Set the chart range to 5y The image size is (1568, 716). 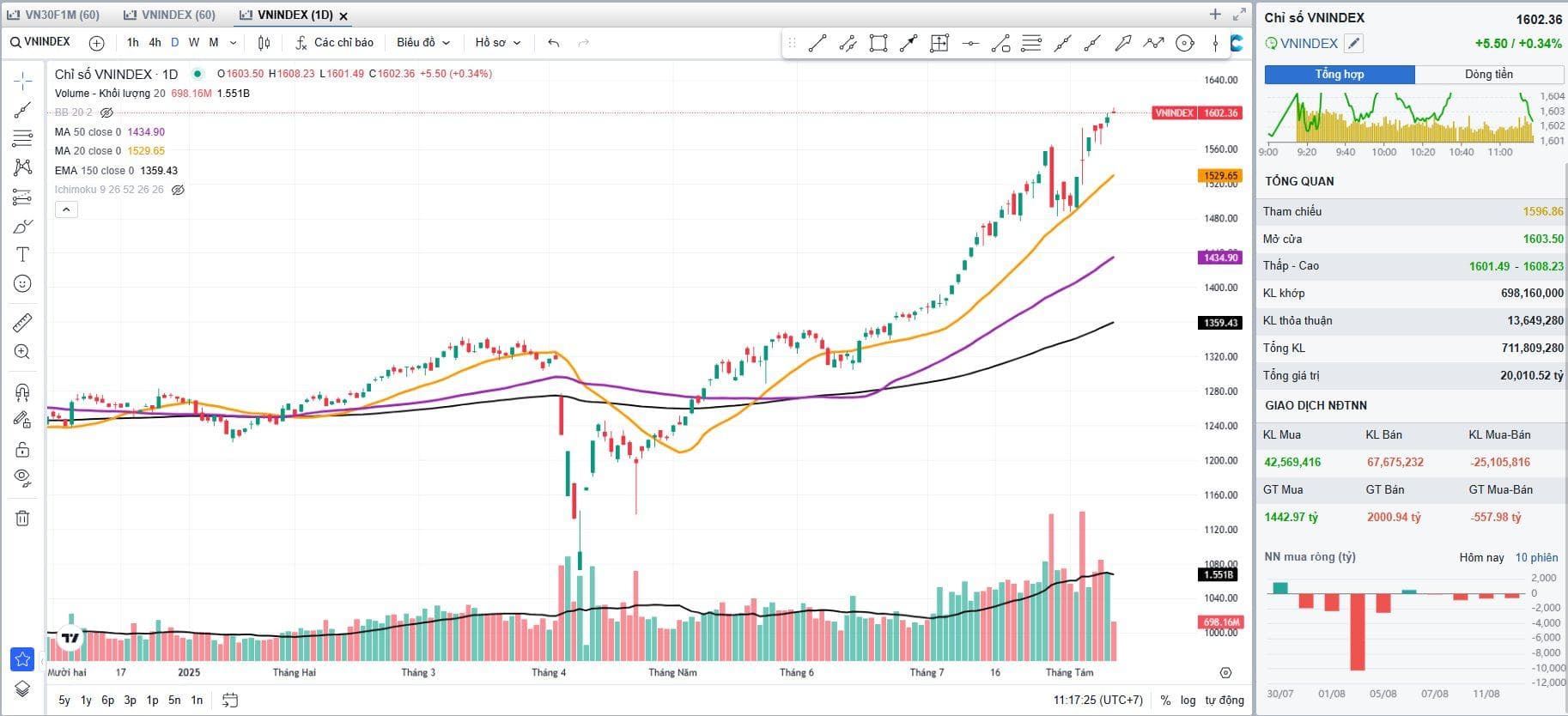(64, 700)
